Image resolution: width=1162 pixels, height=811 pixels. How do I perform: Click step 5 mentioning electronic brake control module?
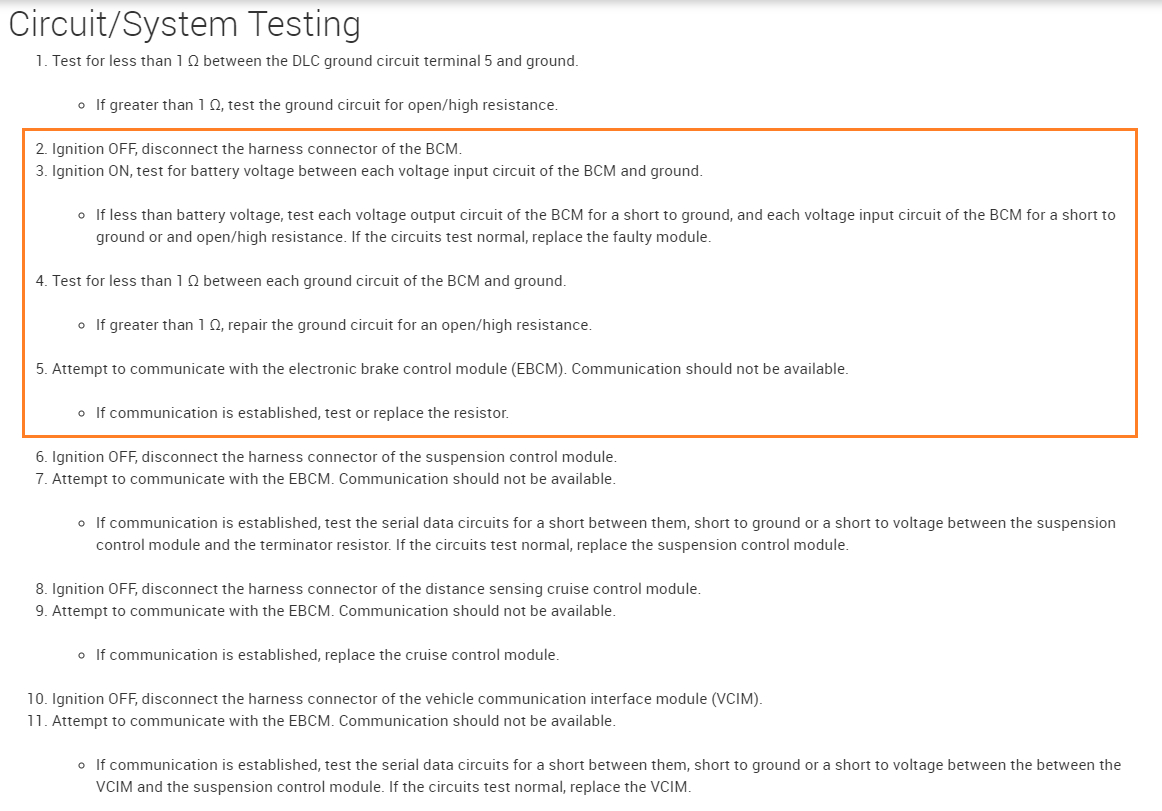coord(449,369)
